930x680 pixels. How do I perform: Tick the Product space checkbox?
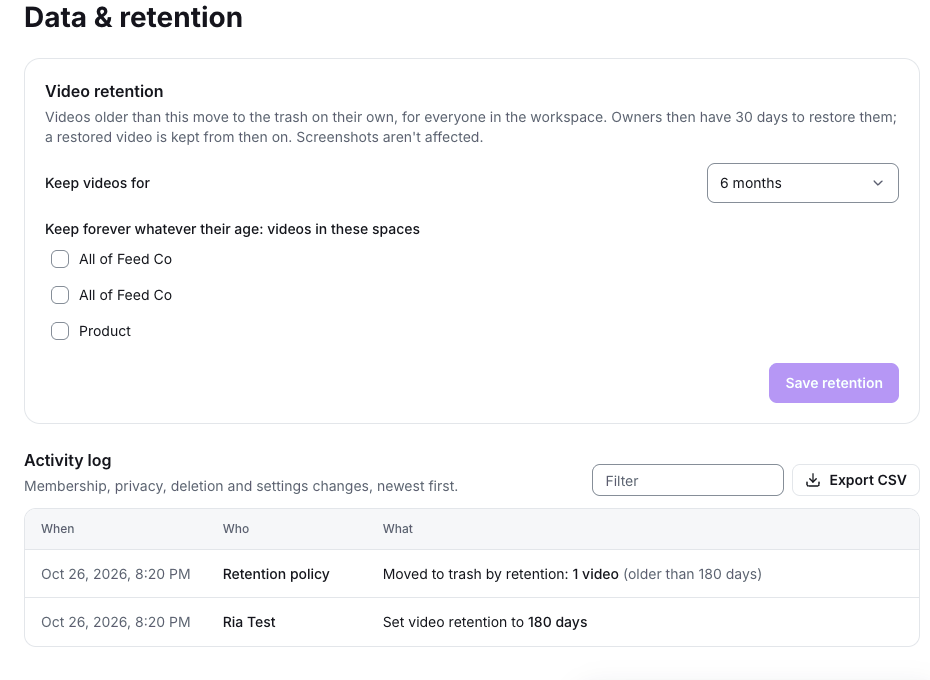60,331
